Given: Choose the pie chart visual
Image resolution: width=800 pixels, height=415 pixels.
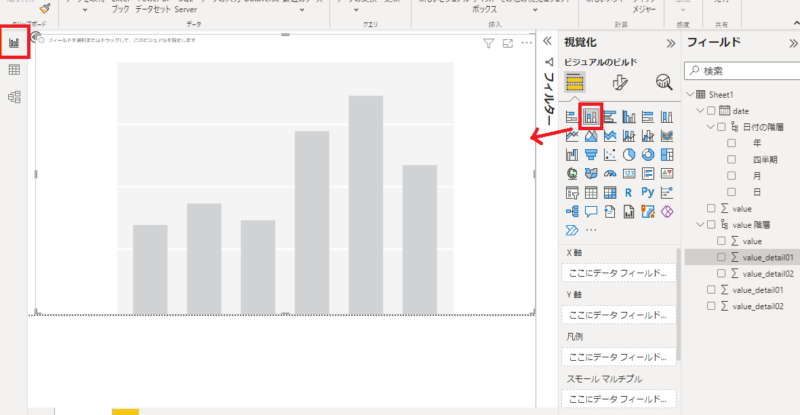Looking at the screenshot, I should (x=629, y=155).
